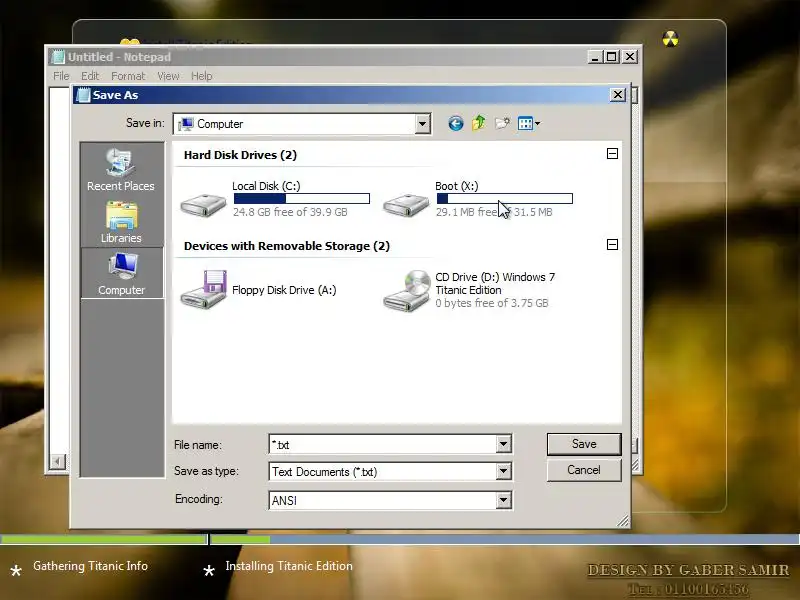Click the Local Disk (C:) usage bar

tap(302, 198)
